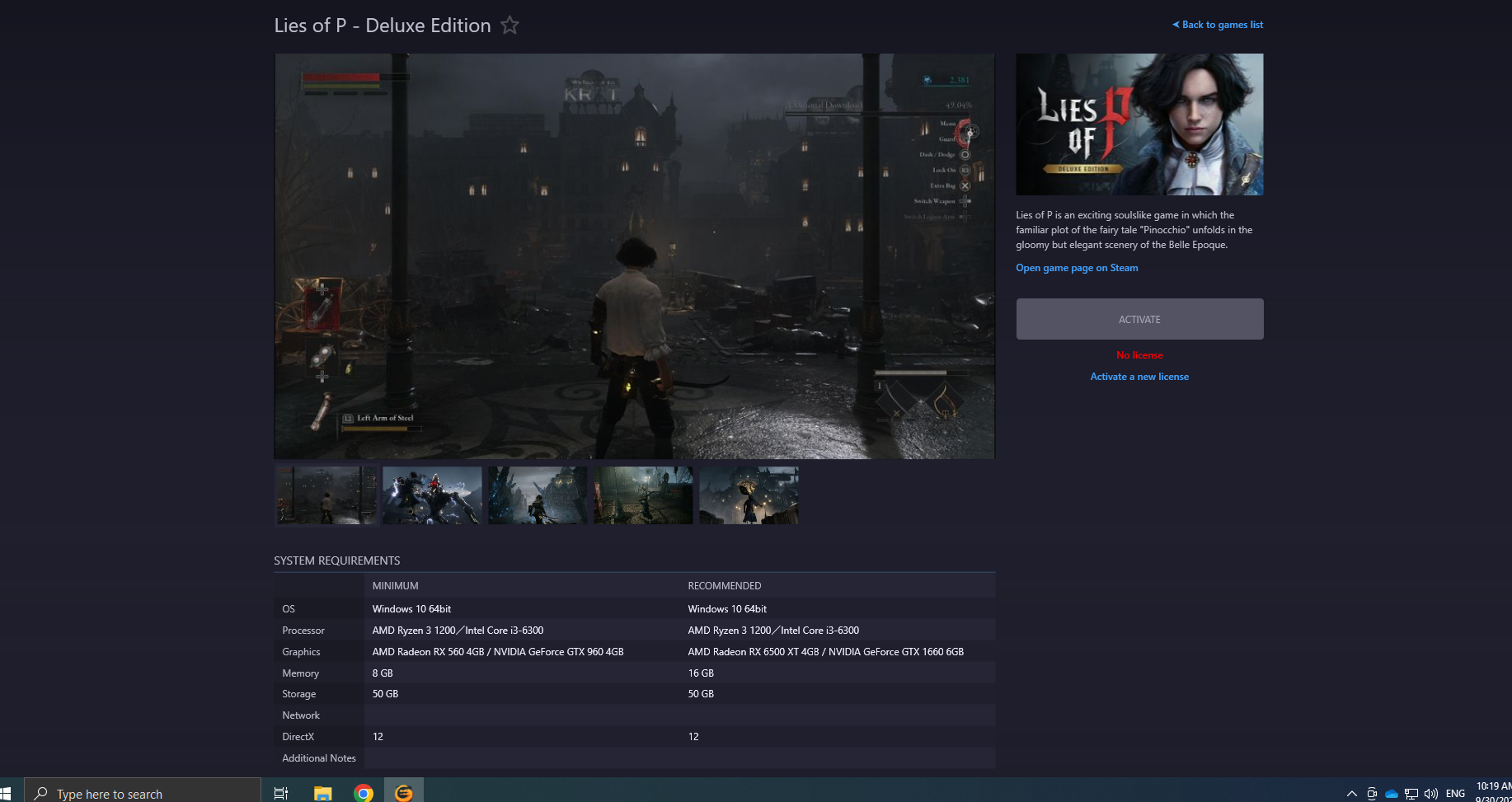The height and width of the screenshot is (802, 1512).
Task: Open Task View from the taskbar
Action: click(x=281, y=793)
